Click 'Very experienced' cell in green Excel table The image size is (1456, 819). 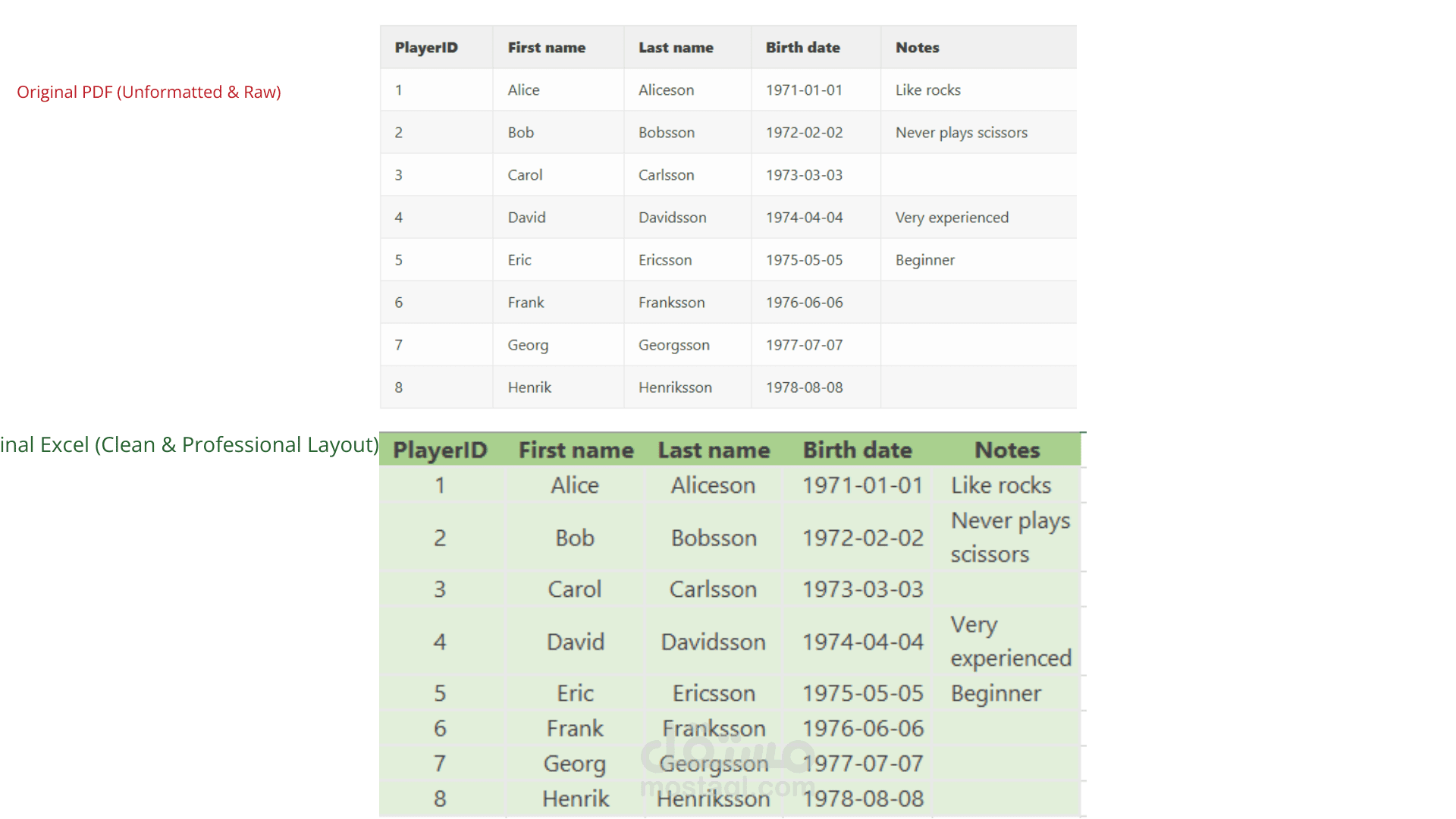click(x=1011, y=642)
